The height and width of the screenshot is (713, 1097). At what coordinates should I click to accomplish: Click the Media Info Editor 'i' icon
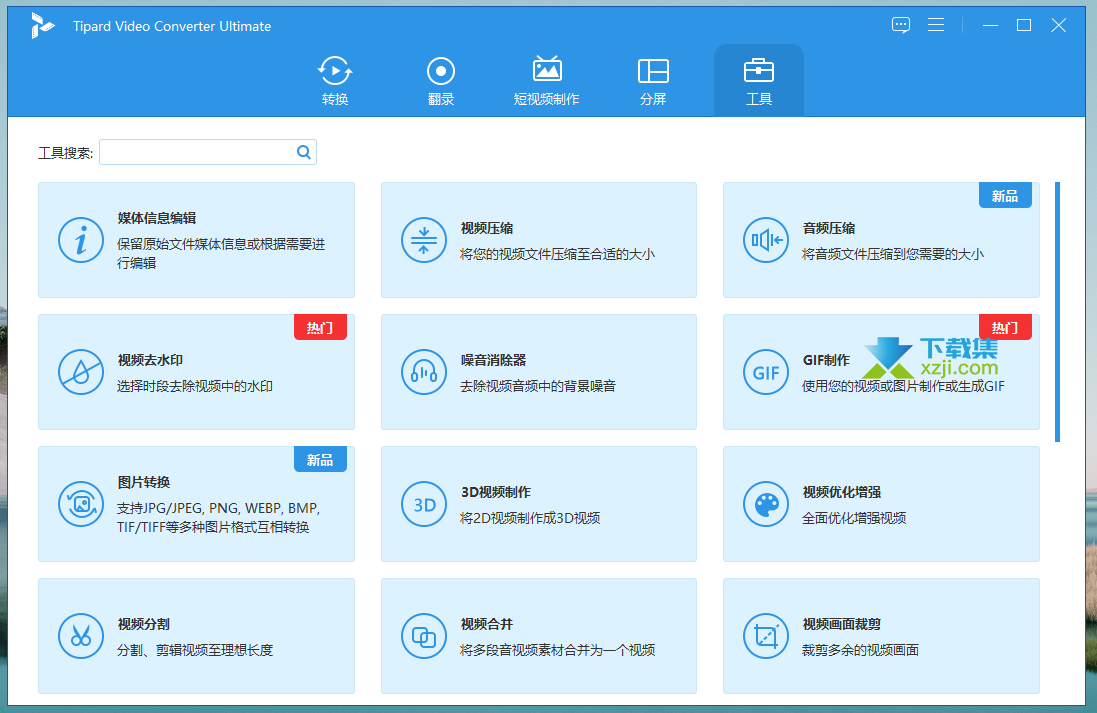(81, 240)
